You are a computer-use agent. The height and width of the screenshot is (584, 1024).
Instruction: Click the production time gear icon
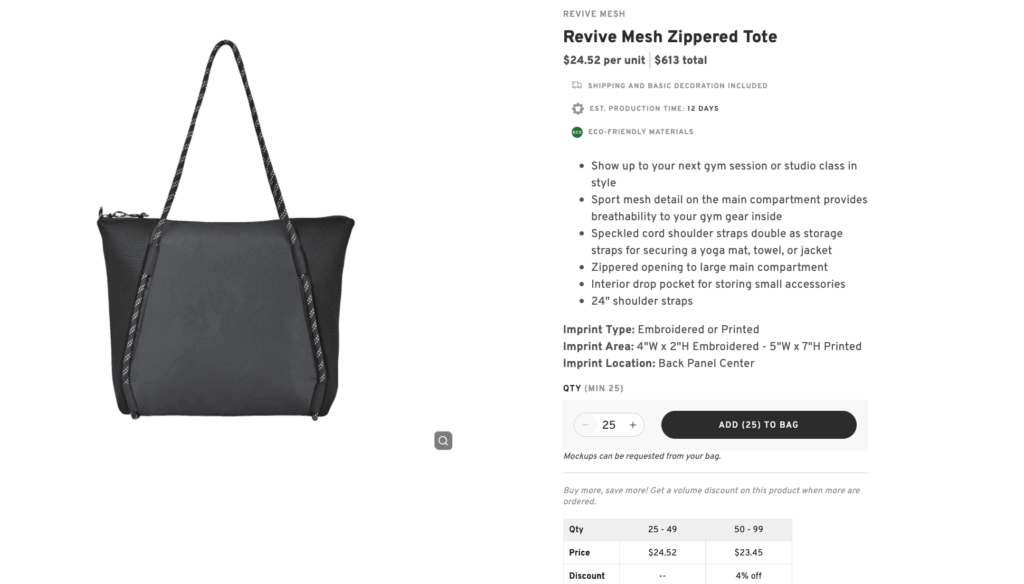[x=576, y=108]
